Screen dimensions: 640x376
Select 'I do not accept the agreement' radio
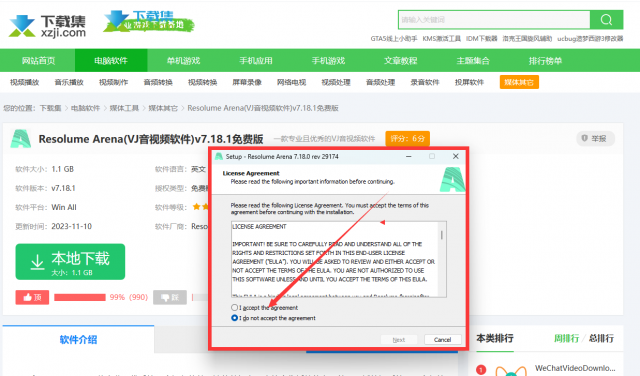pos(234,318)
